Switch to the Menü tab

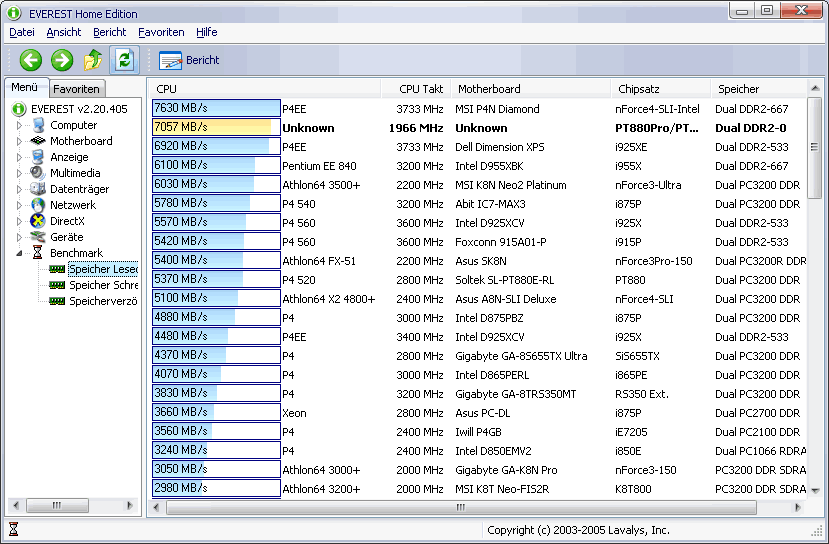(x=25, y=87)
